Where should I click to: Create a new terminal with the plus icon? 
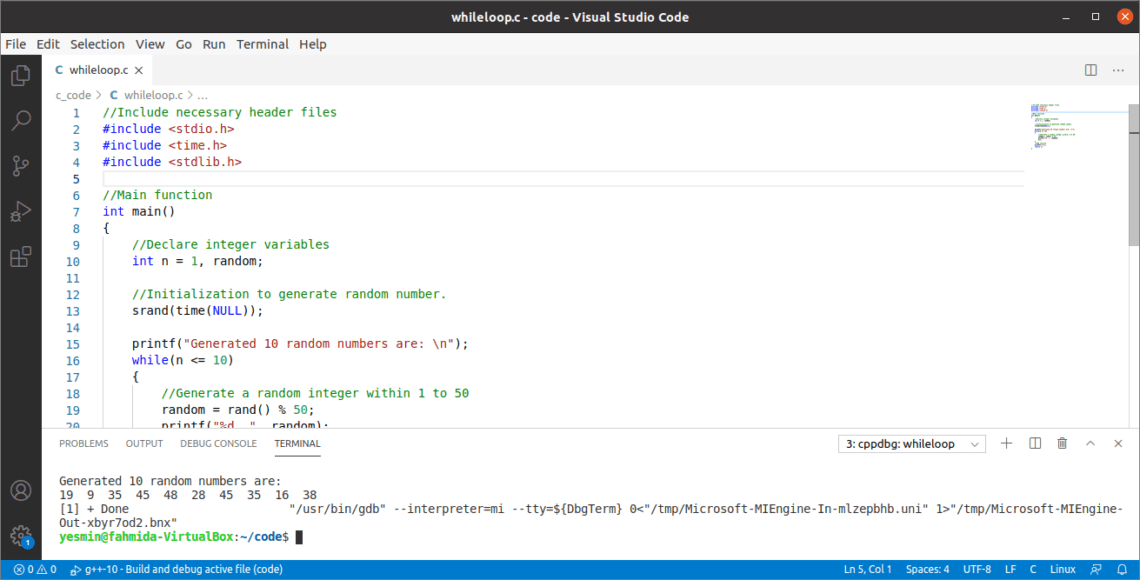[1007, 443]
